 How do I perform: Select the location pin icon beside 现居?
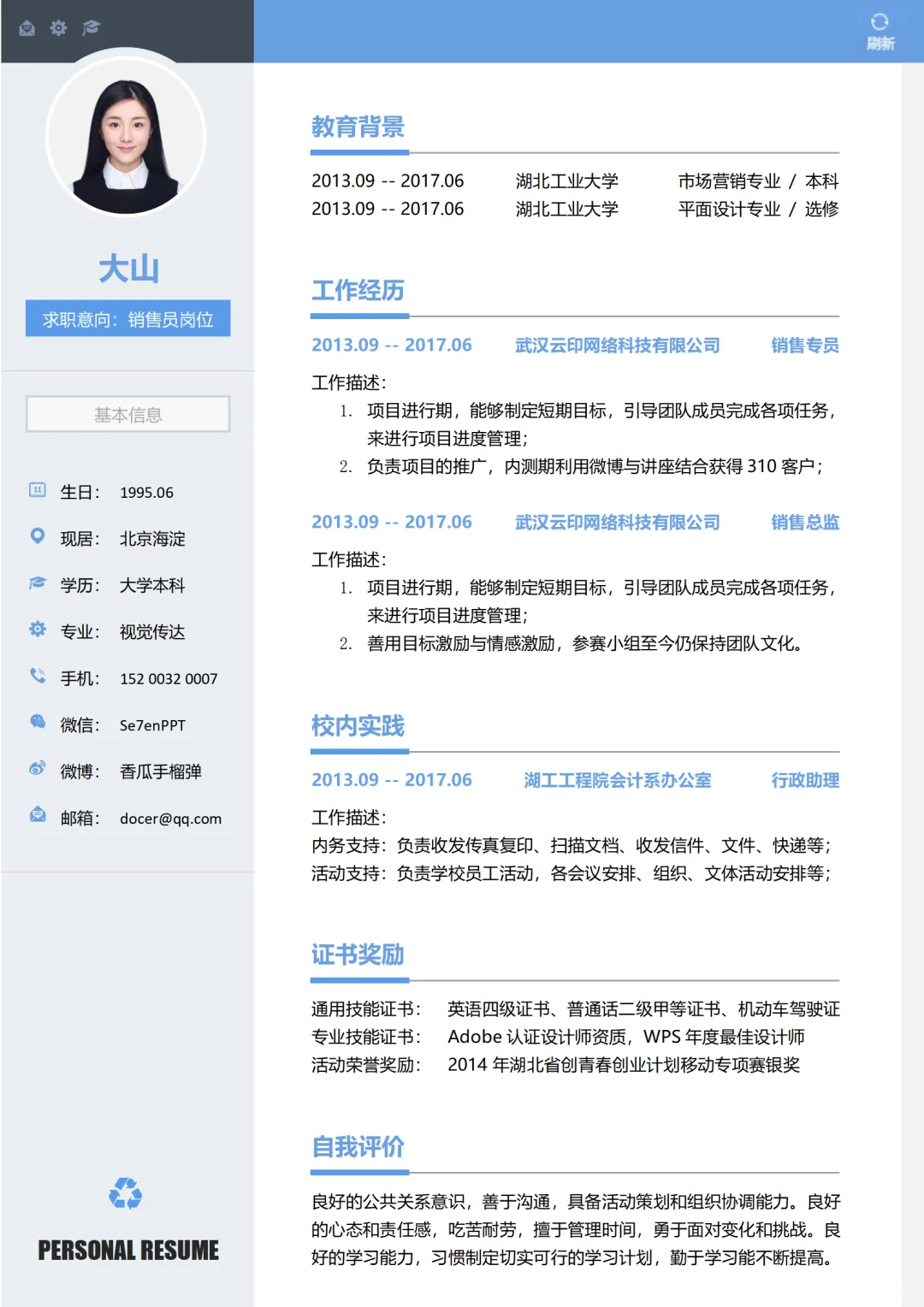coord(37,536)
